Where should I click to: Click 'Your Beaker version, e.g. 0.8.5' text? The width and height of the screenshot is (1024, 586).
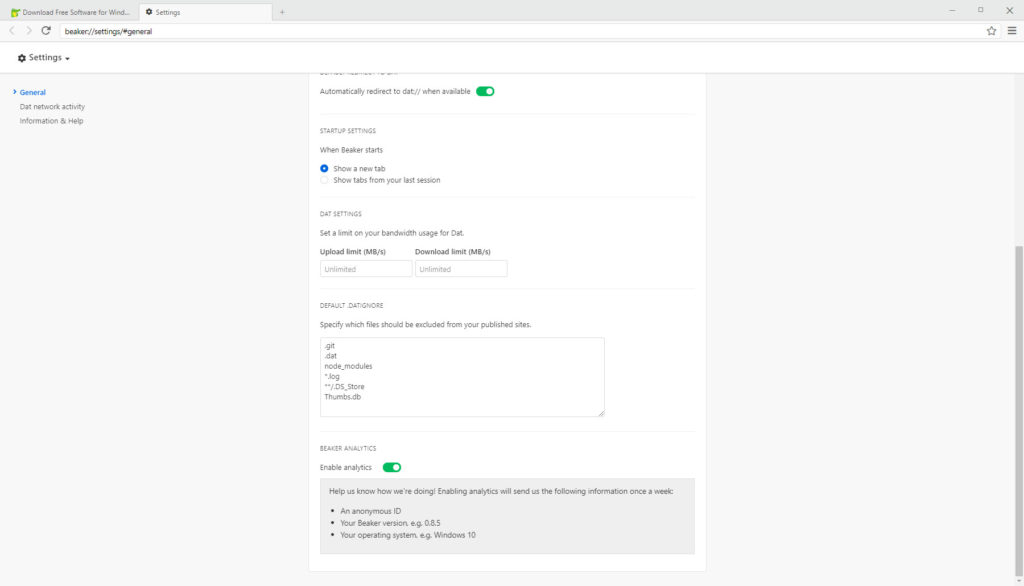391,523
